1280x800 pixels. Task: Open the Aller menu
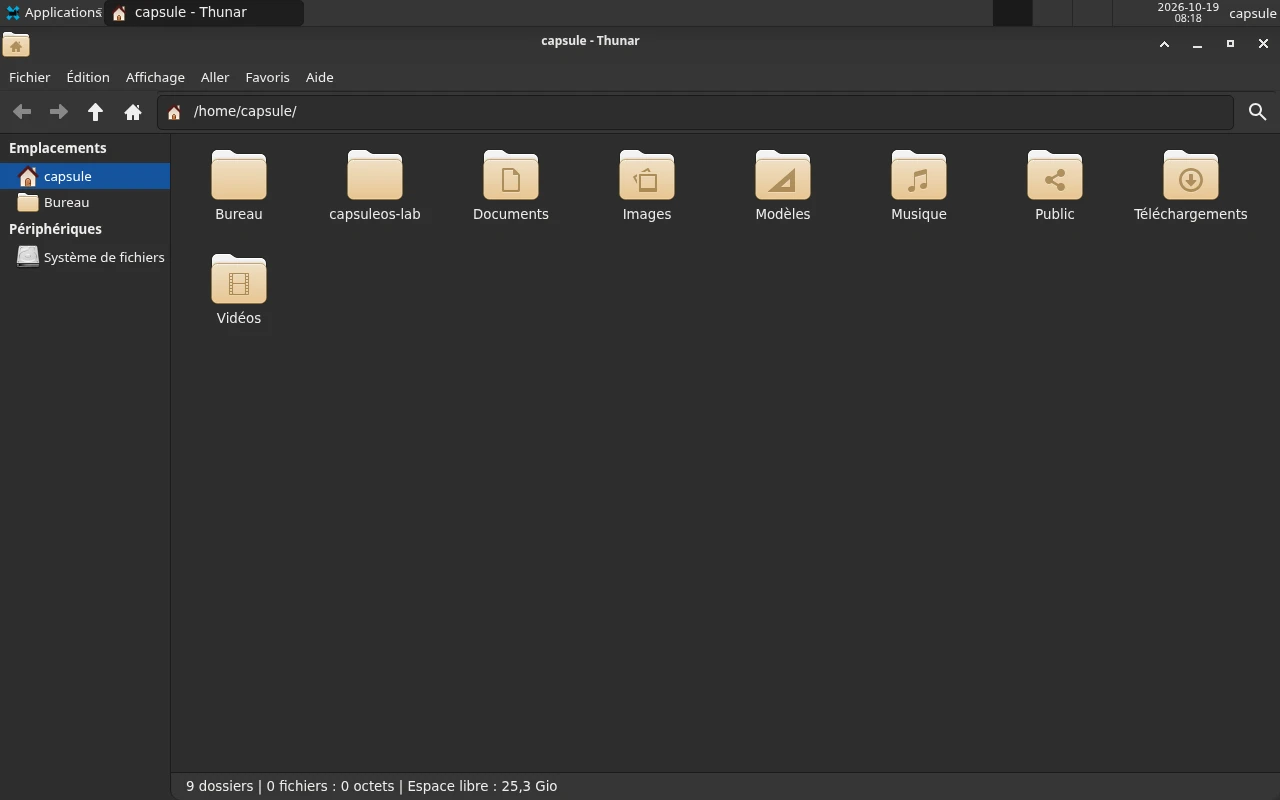tap(215, 77)
